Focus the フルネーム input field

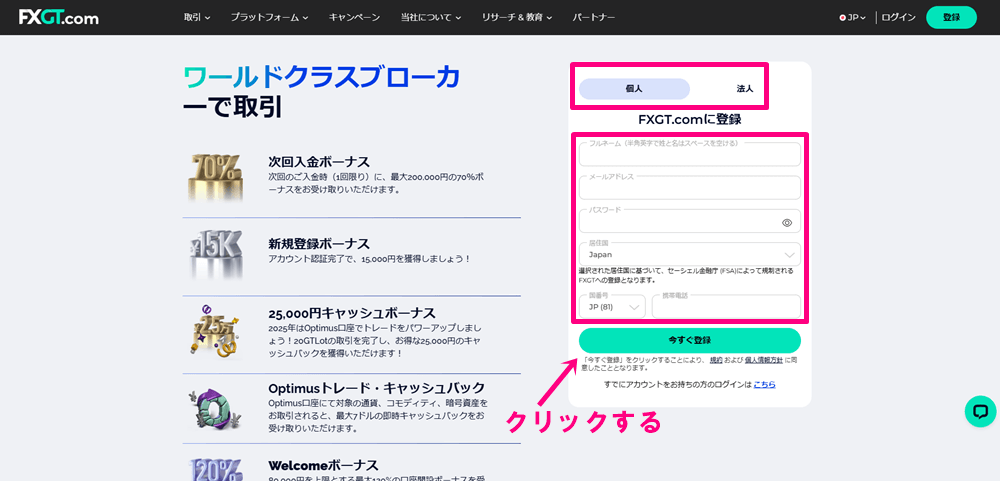[689, 154]
